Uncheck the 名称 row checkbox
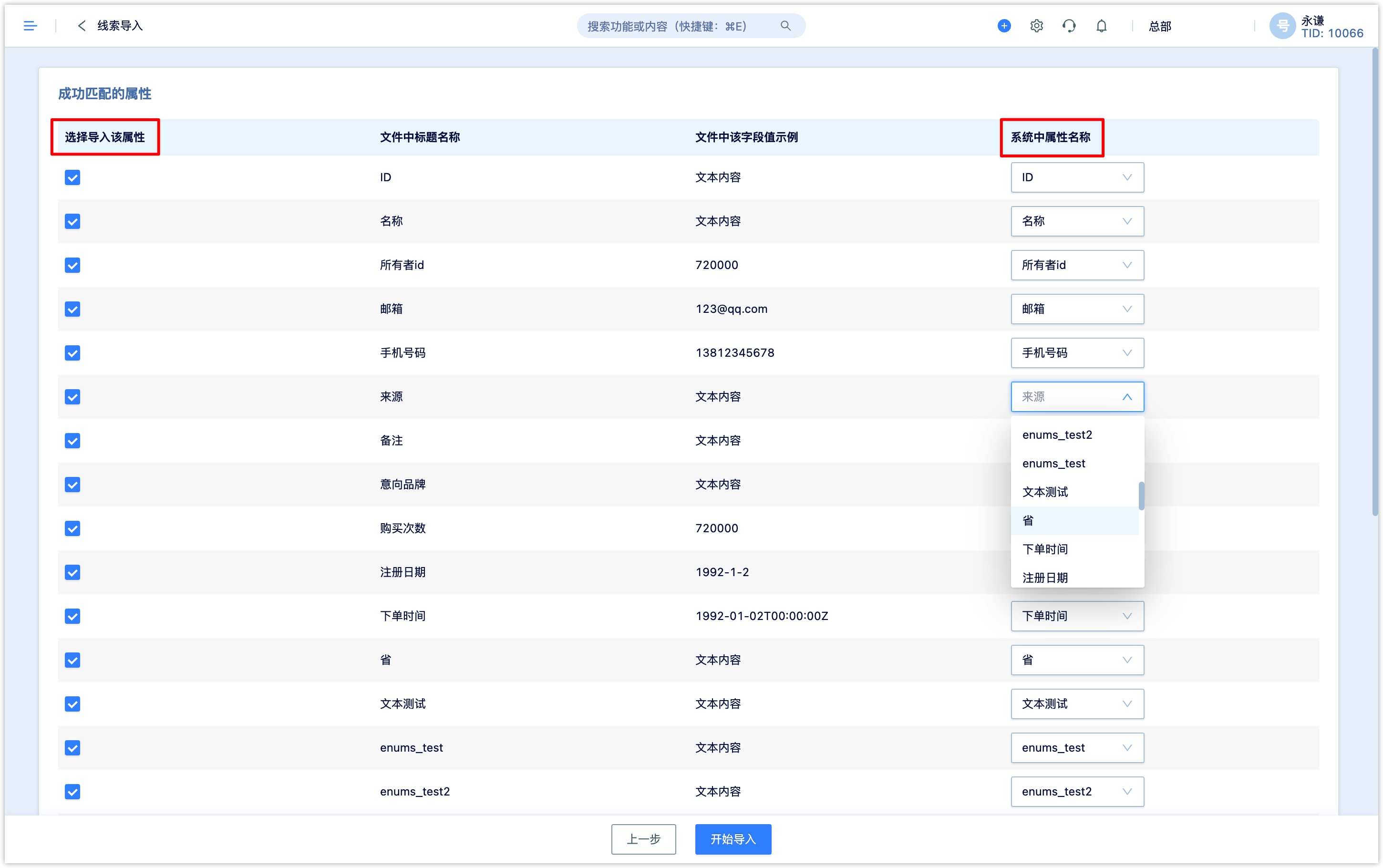Screen dimensions: 1383x868 click(x=72, y=221)
